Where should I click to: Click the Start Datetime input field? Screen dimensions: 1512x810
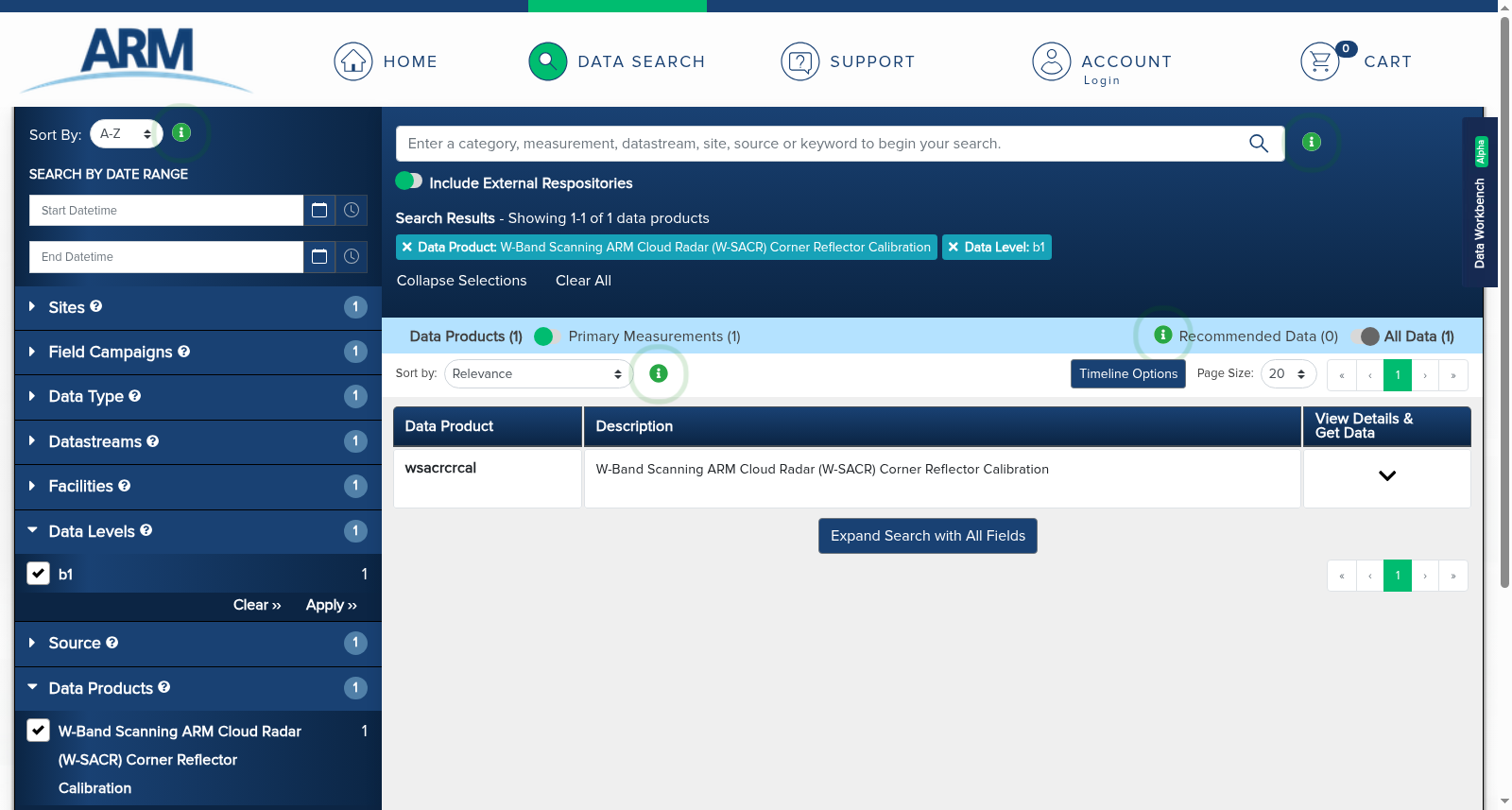click(166, 210)
